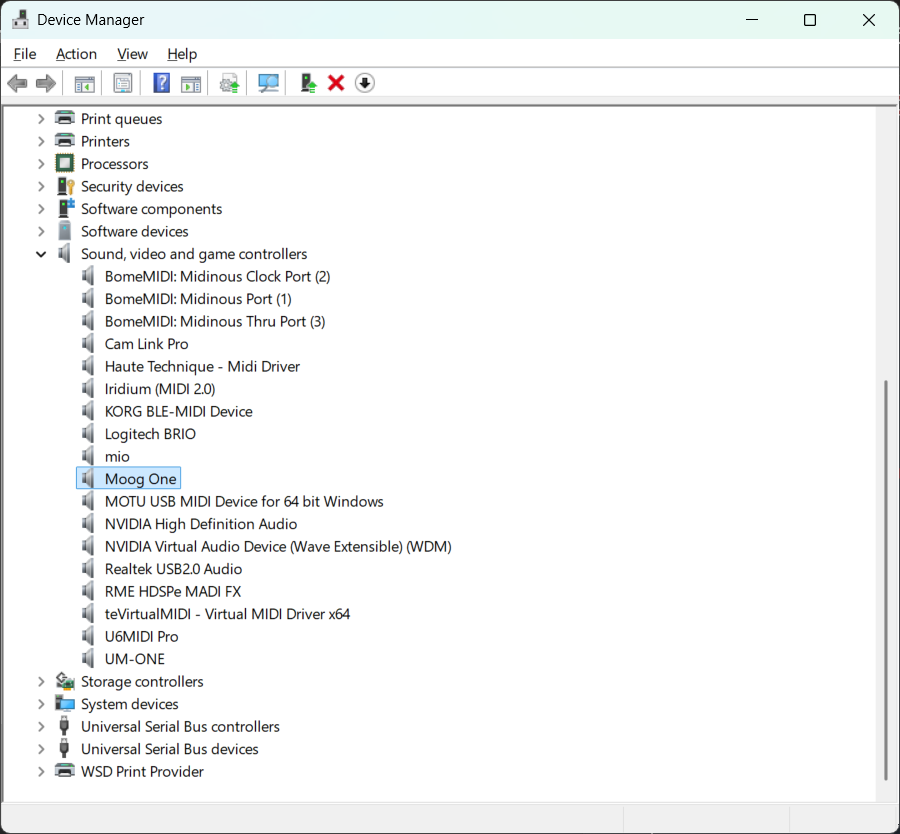900x834 pixels.
Task: Expand Universal Serial Bus devices node
Action: [41, 749]
